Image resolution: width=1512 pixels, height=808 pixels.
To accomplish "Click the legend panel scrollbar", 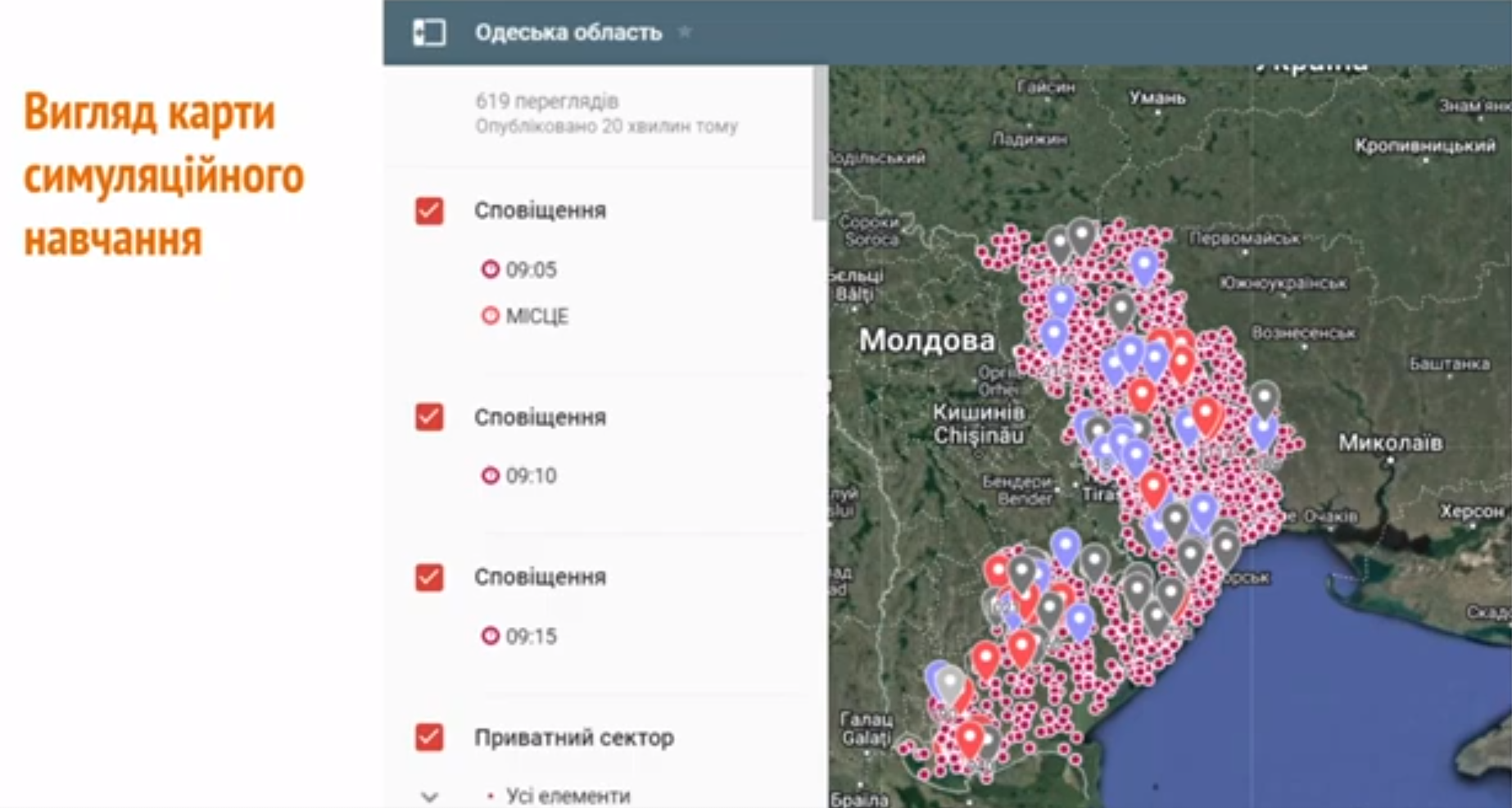I will tap(819, 143).
